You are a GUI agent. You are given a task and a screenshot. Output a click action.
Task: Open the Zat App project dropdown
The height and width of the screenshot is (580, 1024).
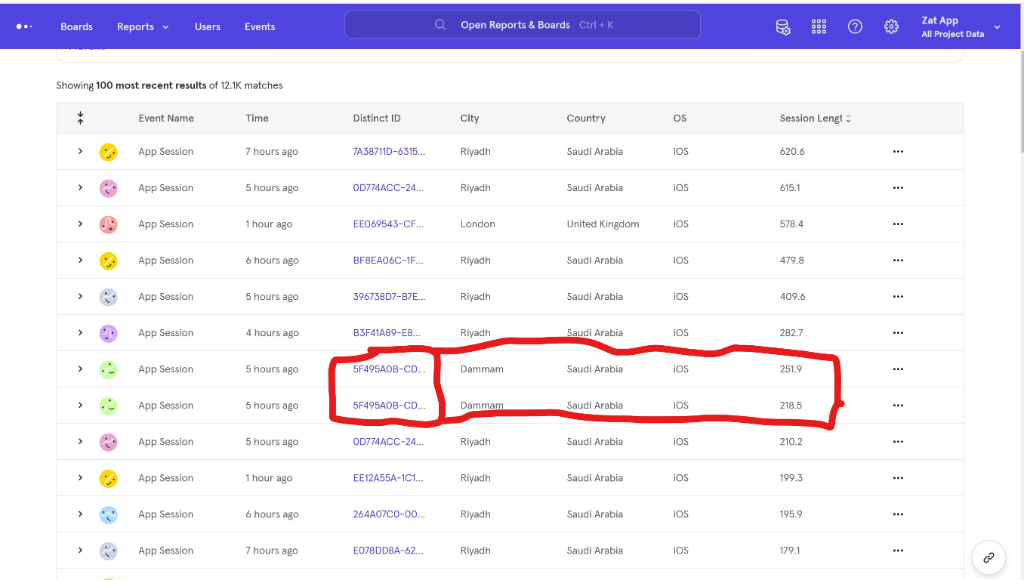click(x=960, y=27)
